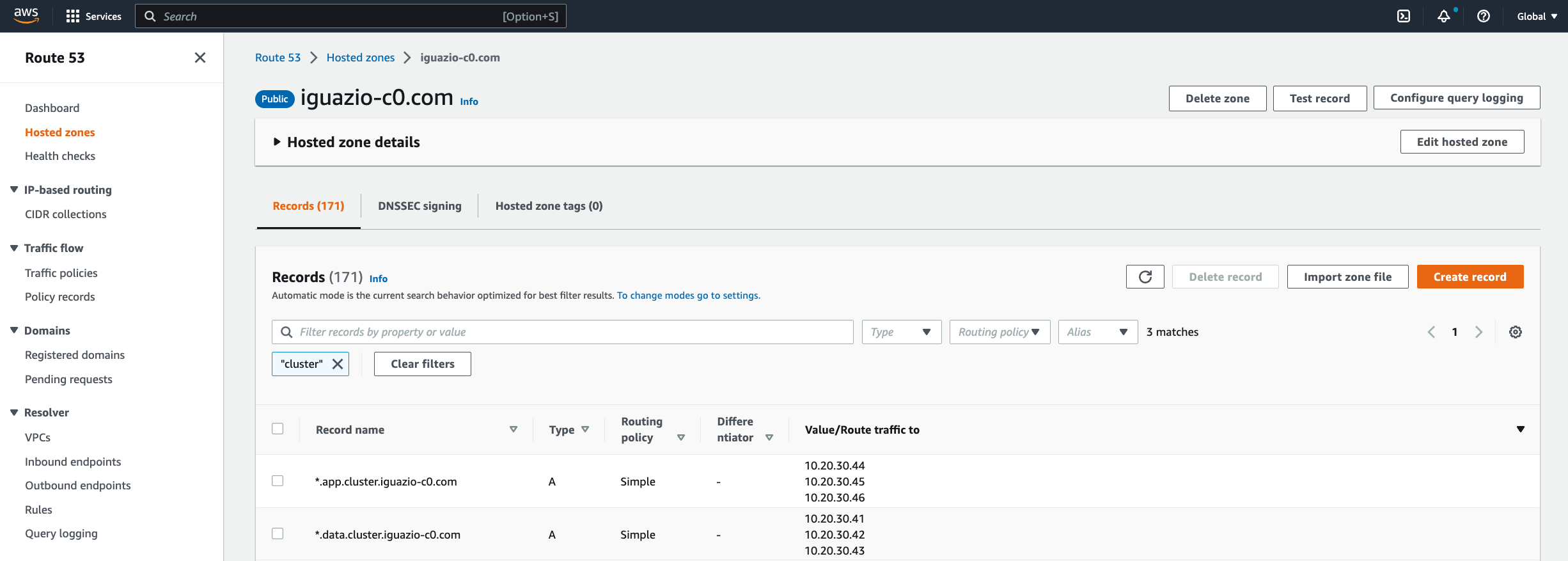The height and width of the screenshot is (561, 1568).
Task: Click Import zone file button
Action: [x=1348, y=277]
